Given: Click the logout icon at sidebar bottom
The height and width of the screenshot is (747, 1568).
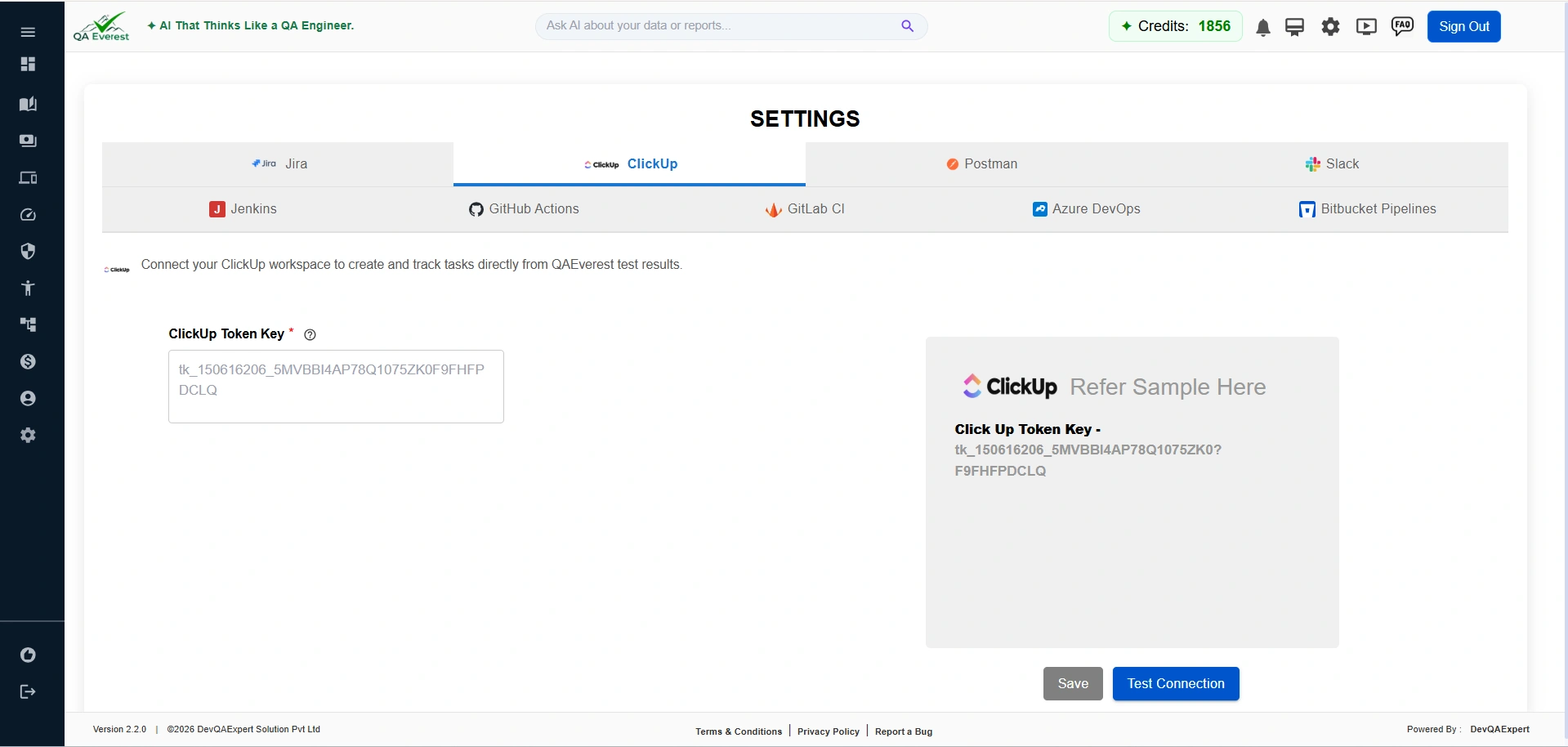Looking at the screenshot, I should (28, 691).
